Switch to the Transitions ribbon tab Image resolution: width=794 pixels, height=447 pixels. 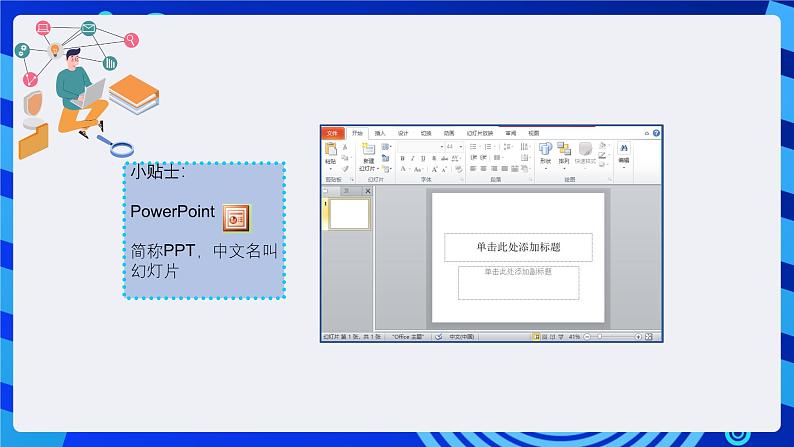tap(426, 134)
